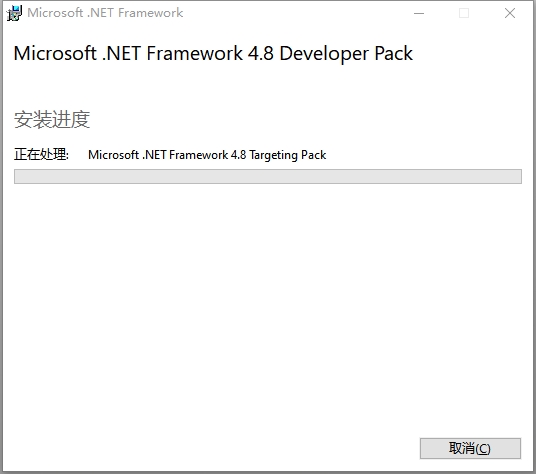
Task: Click the "Microsoft .NET Framework" title bar text
Action: coord(105,13)
